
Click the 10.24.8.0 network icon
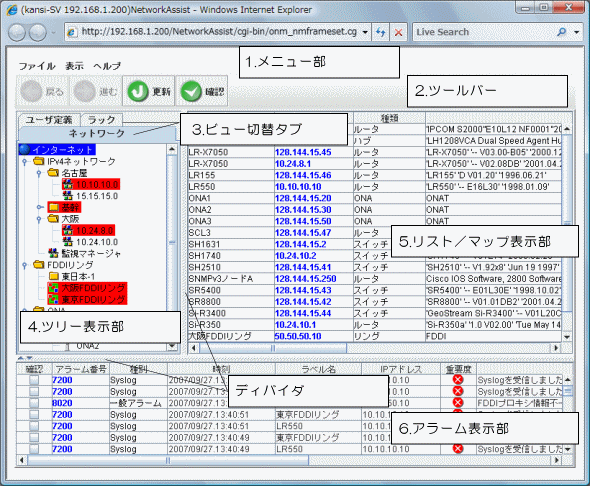click(68, 230)
